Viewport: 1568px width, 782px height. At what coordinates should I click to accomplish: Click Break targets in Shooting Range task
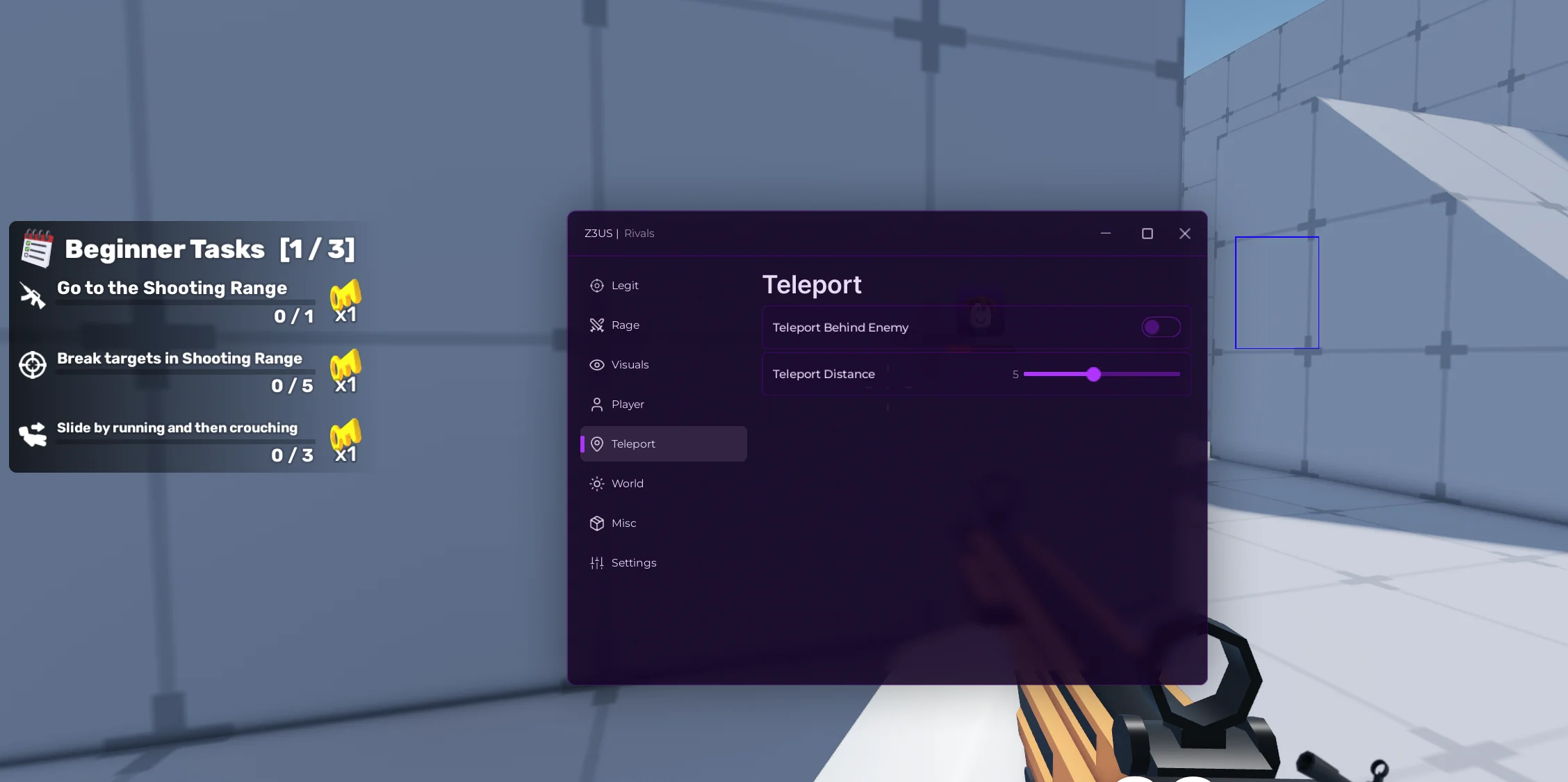point(179,359)
